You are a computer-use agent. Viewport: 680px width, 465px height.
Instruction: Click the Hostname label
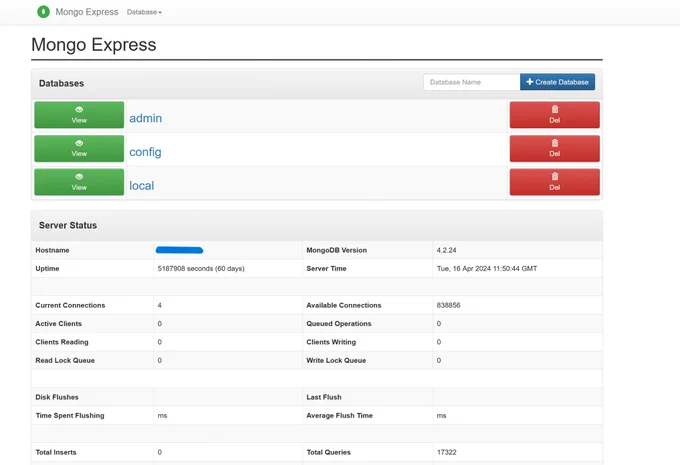tap(52, 250)
